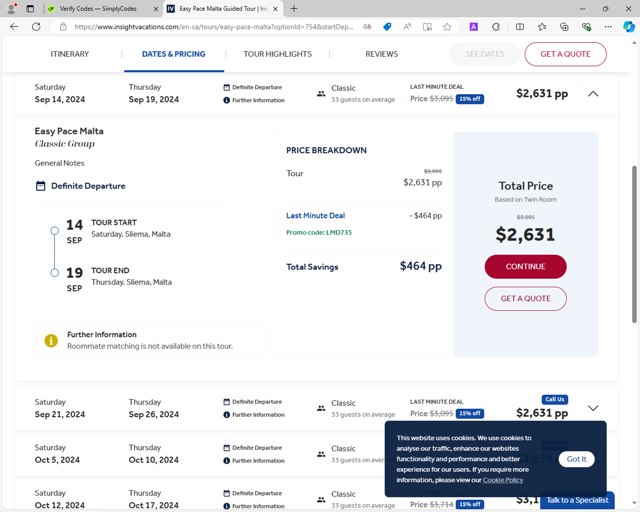Open browser profile icon
This screenshot has height=512, width=640.
point(12,9)
